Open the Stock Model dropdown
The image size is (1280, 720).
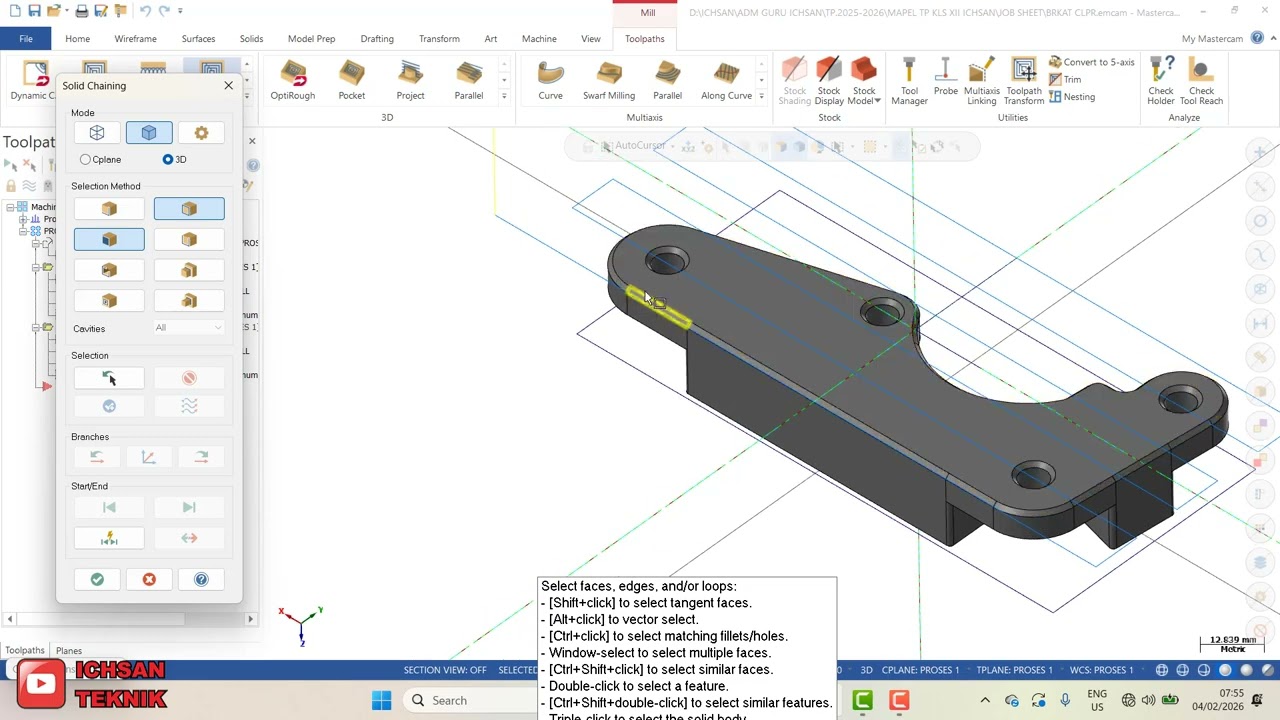(x=864, y=81)
